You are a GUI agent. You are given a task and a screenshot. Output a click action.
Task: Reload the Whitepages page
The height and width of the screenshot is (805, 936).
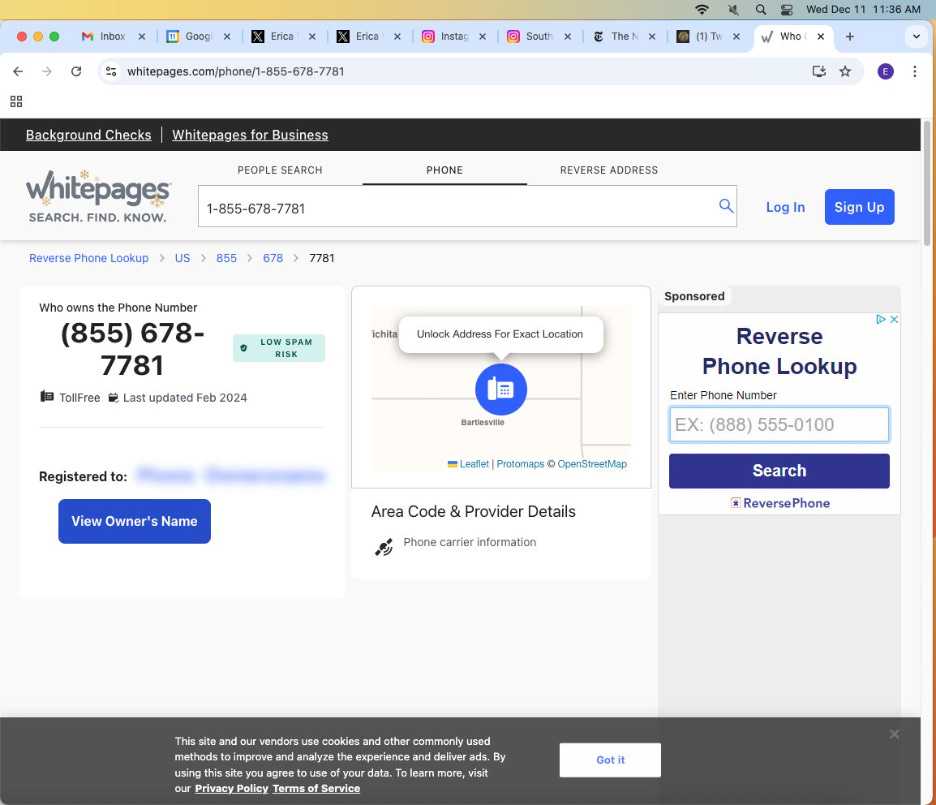tap(76, 72)
